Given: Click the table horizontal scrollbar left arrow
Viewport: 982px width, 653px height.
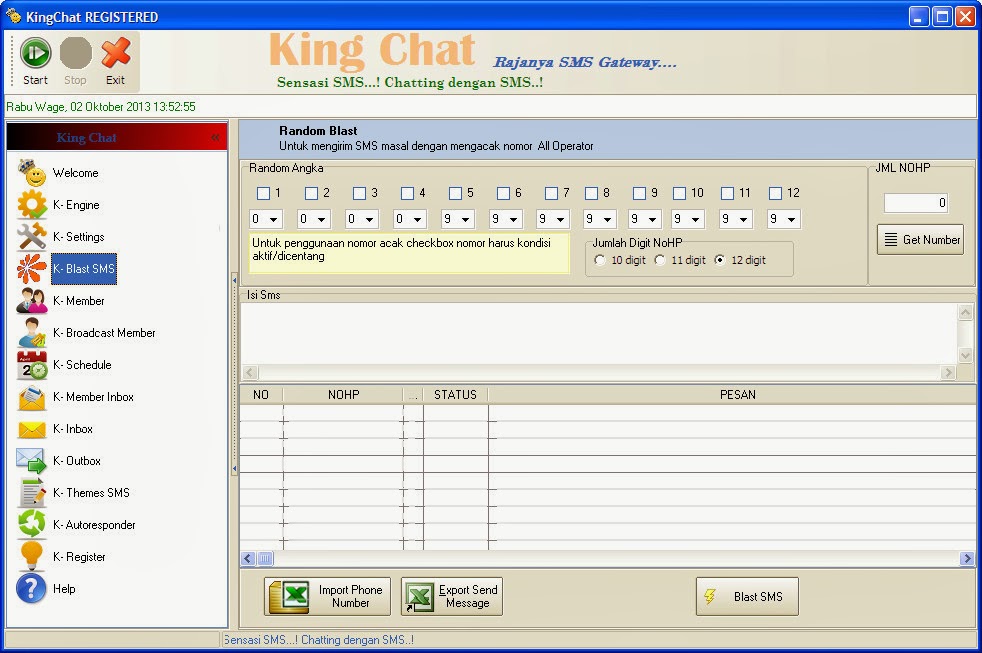Looking at the screenshot, I should pyautogui.click(x=248, y=558).
